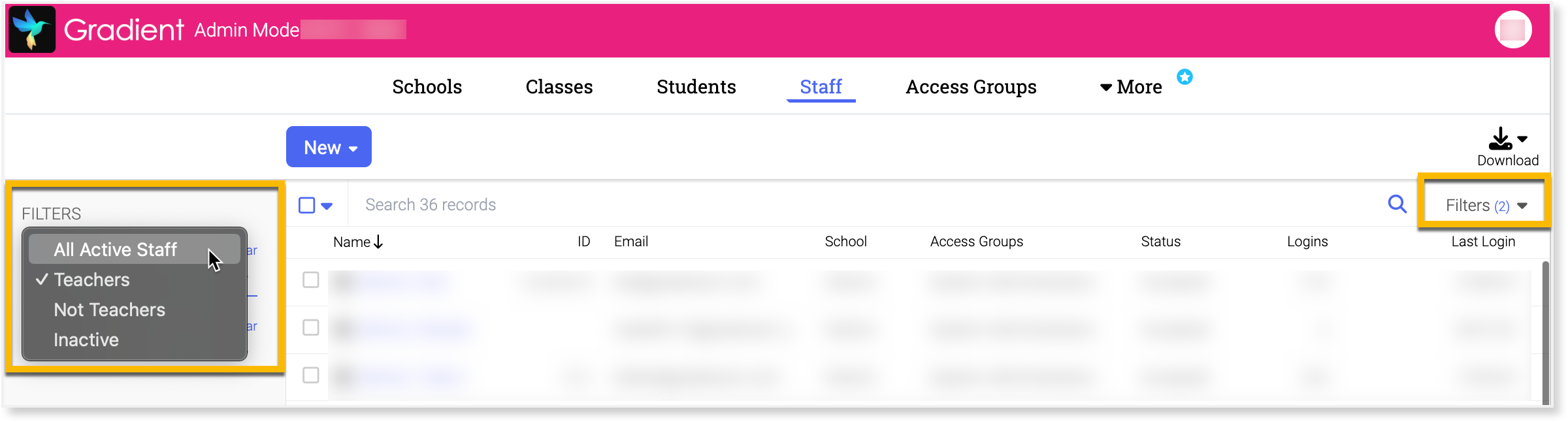Open the user profile avatar
Viewport: 1568px width, 422px height.
click(1512, 29)
